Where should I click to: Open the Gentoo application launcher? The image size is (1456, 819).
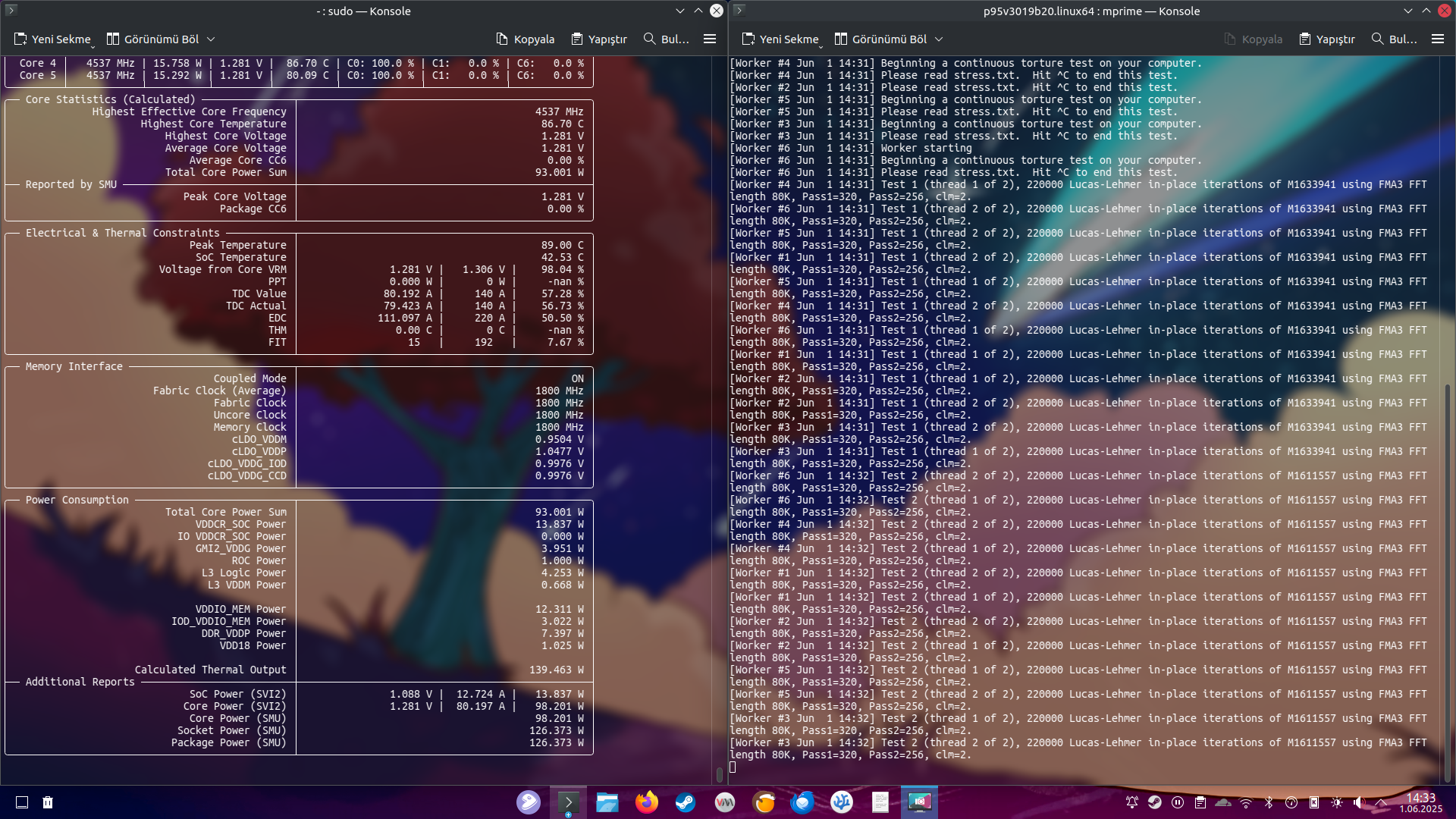point(529,802)
